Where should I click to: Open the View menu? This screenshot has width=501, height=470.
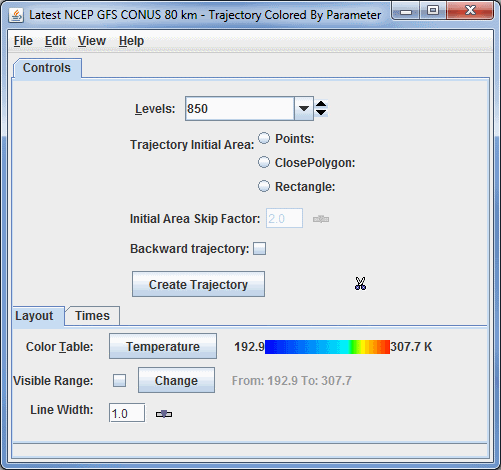[92, 41]
